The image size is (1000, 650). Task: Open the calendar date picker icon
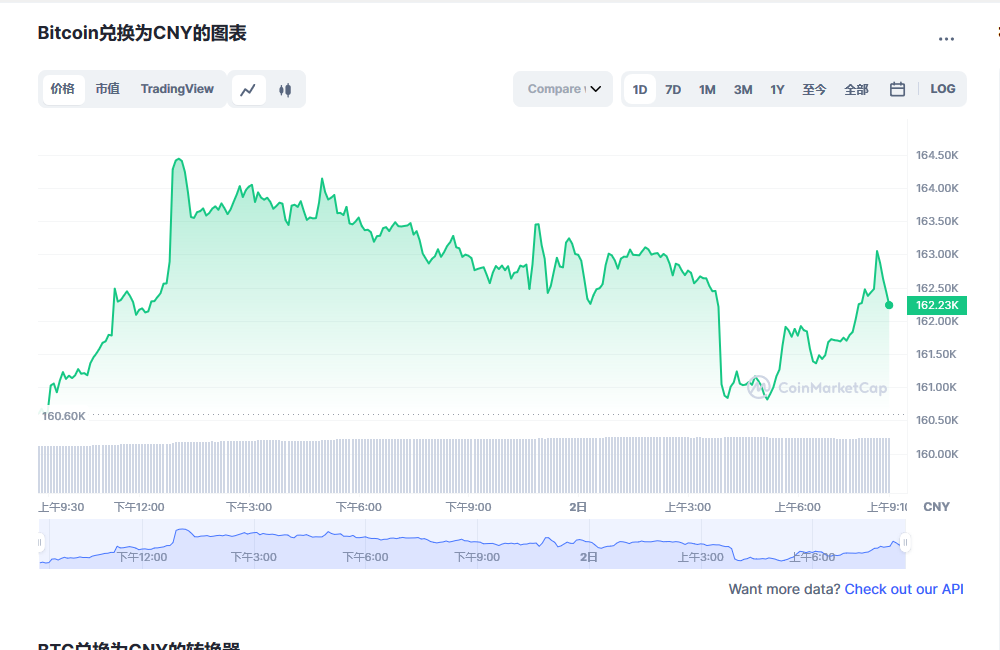(x=897, y=89)
